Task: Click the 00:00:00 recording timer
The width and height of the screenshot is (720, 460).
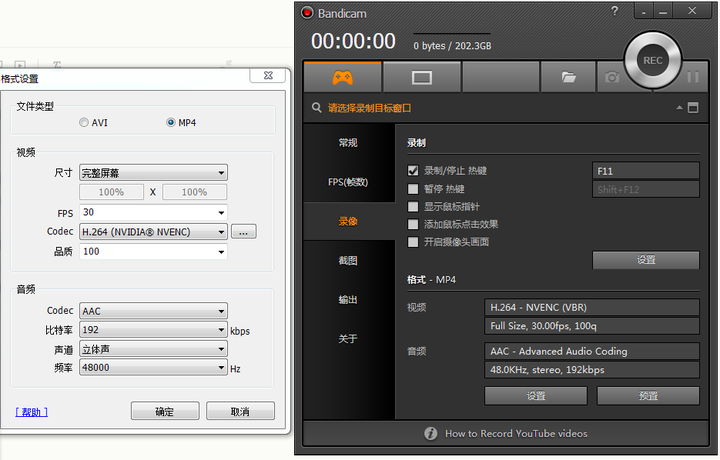Action: [353, 41]
